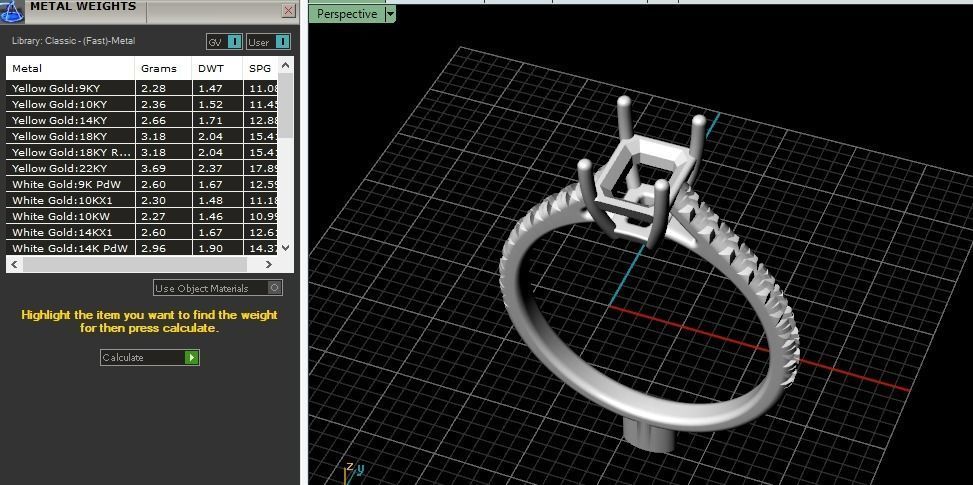Select the Perspective viewport tab
Viewport: 973px width, 485px height.
pos(346,14)
